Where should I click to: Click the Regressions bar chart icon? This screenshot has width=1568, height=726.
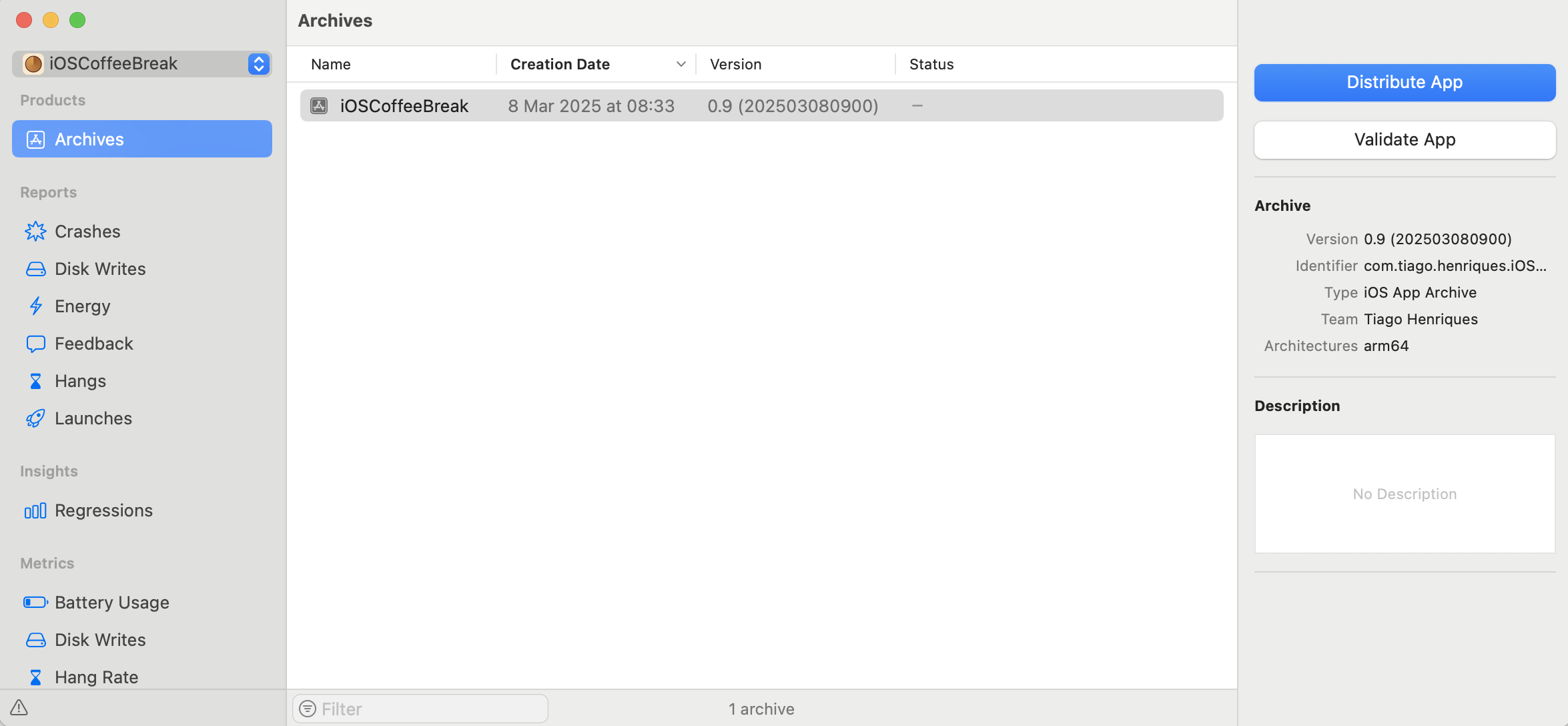35,510
